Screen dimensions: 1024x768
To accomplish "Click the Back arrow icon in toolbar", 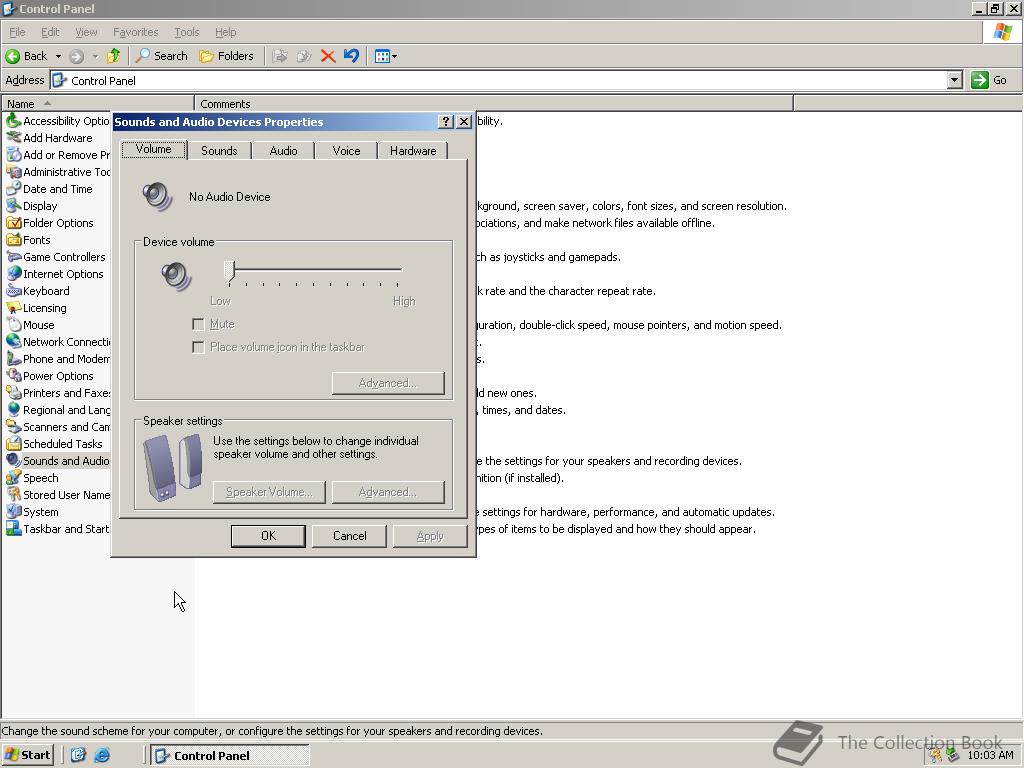I will (13, 56).
